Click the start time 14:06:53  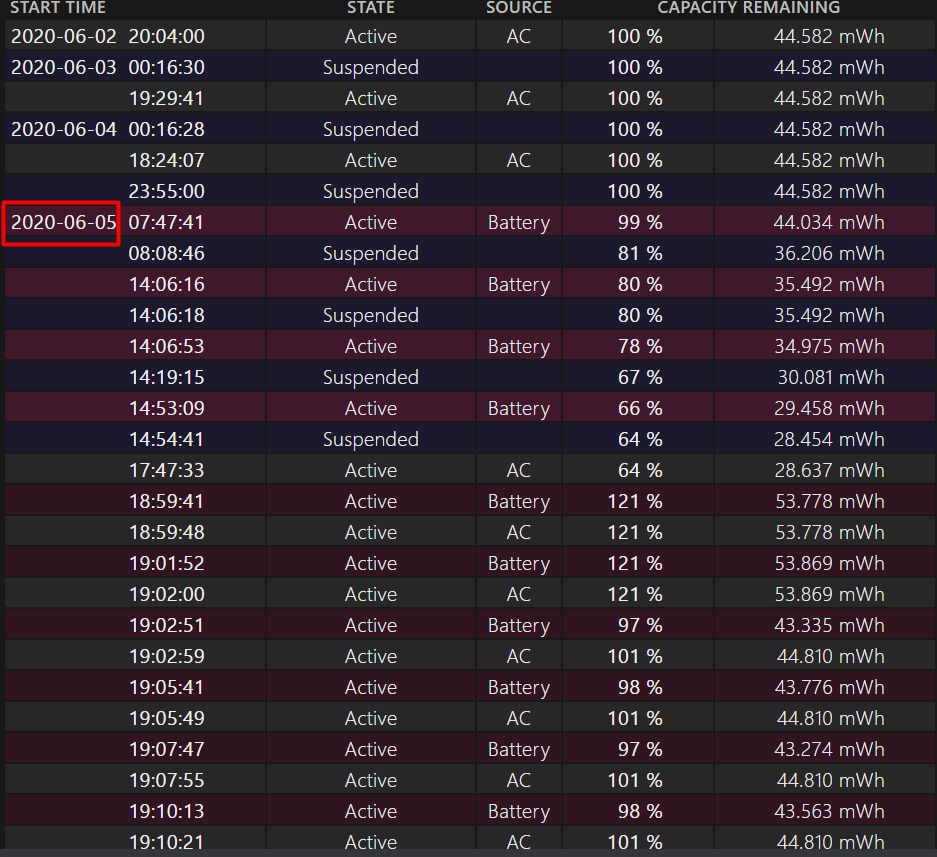(167, 347)
